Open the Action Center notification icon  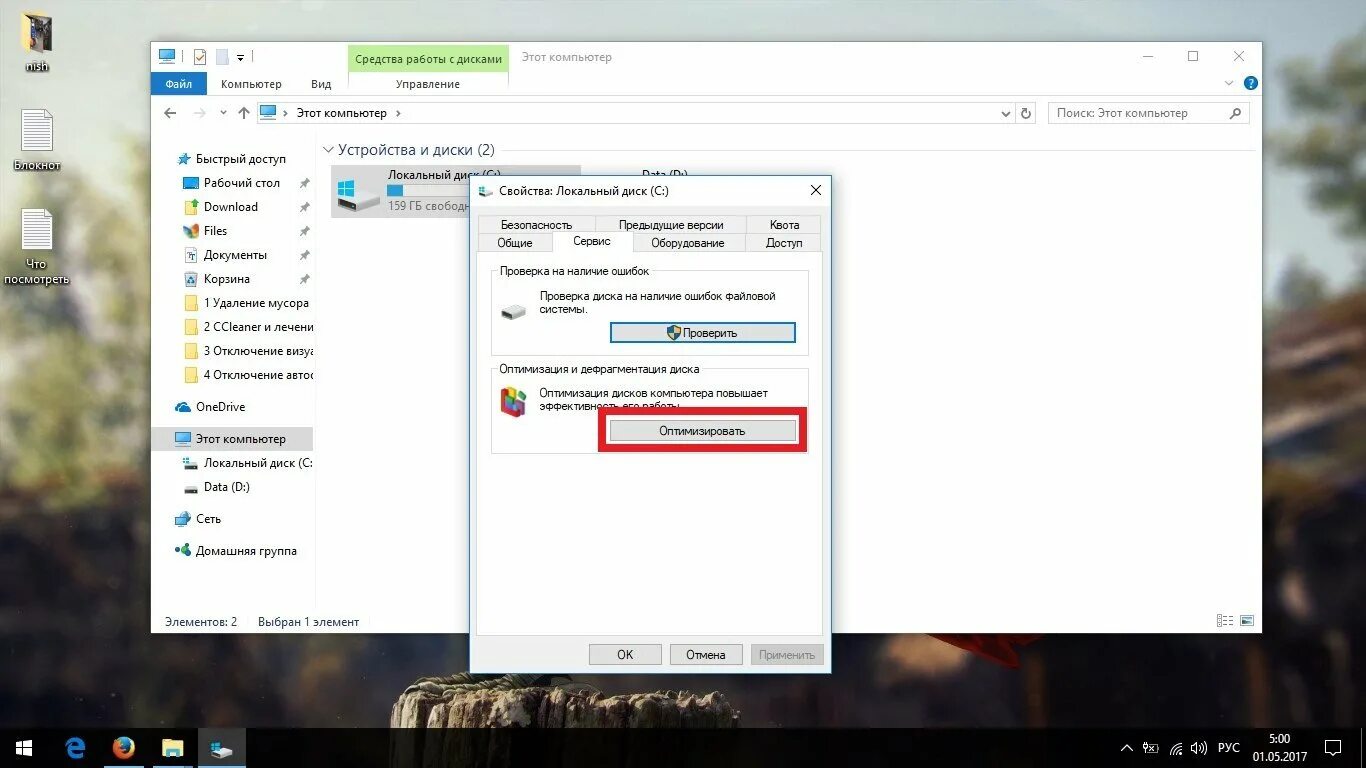coord(1332,747)
